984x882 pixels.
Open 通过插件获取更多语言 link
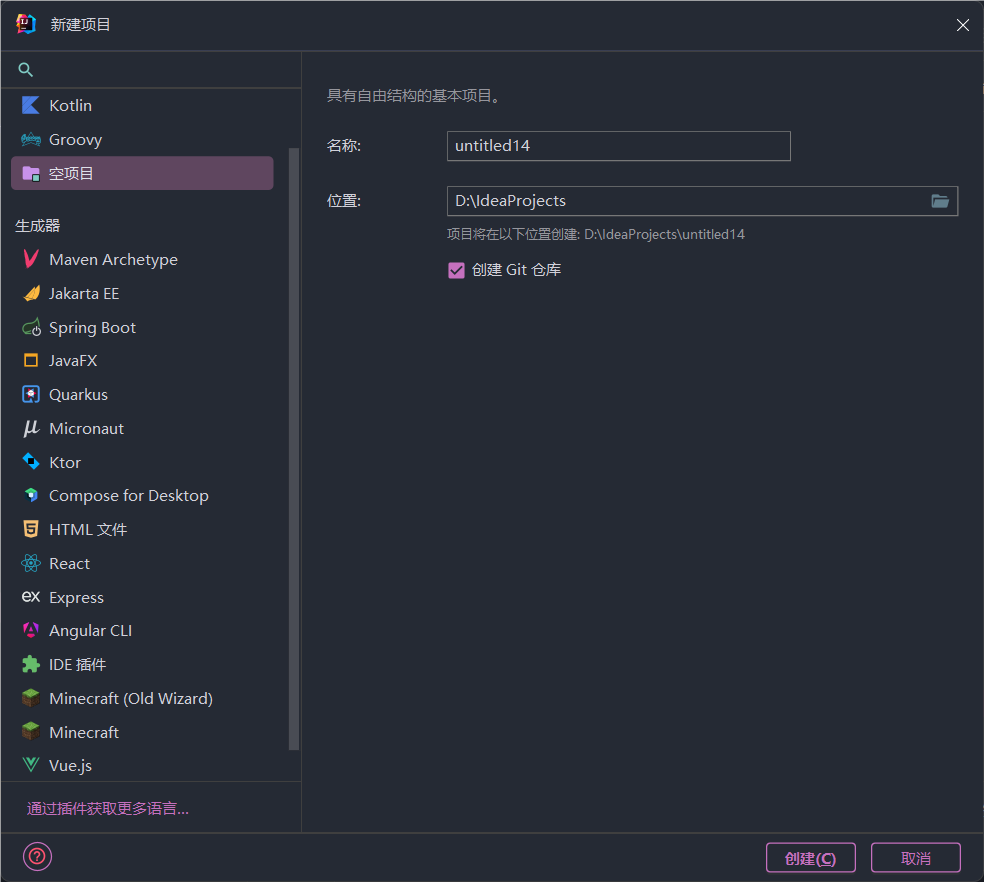108,808
